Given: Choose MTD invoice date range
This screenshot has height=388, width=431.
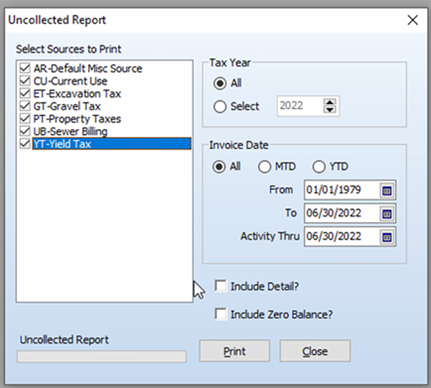Looking at the screenshot, I should pyautogui.click(x=264, y=166).
